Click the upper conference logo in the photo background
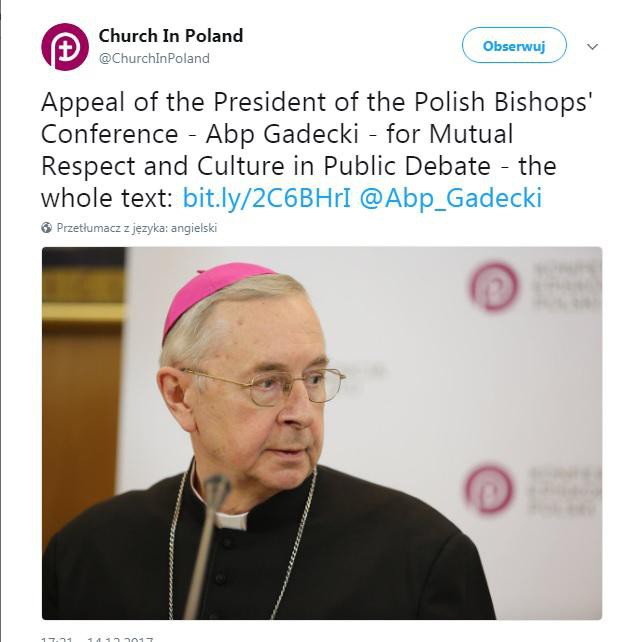 click(x=495, y=286)
